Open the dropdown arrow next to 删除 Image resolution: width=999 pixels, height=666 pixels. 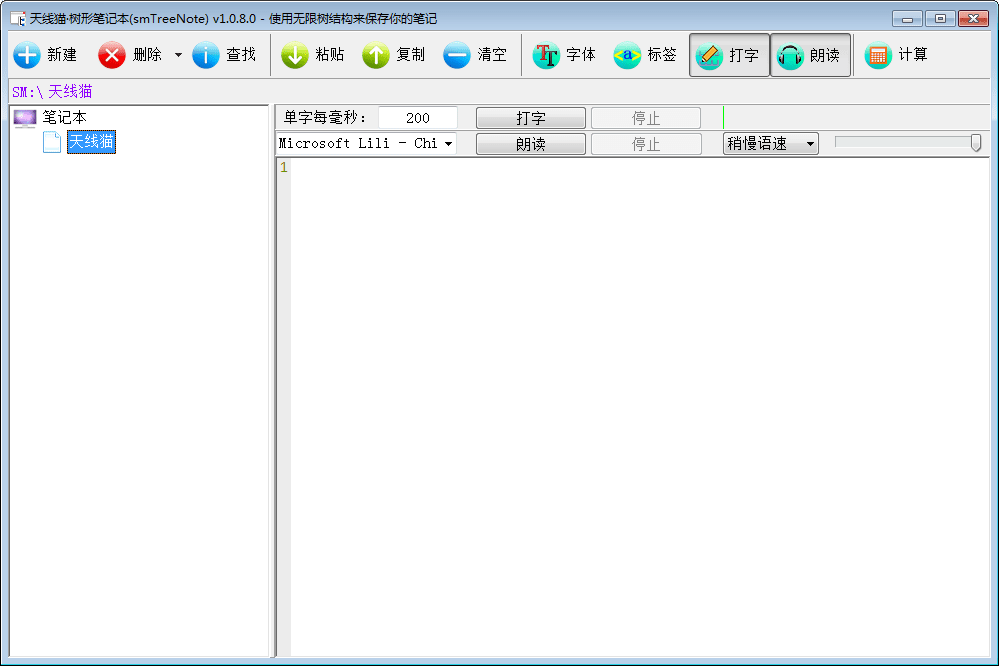178,55
